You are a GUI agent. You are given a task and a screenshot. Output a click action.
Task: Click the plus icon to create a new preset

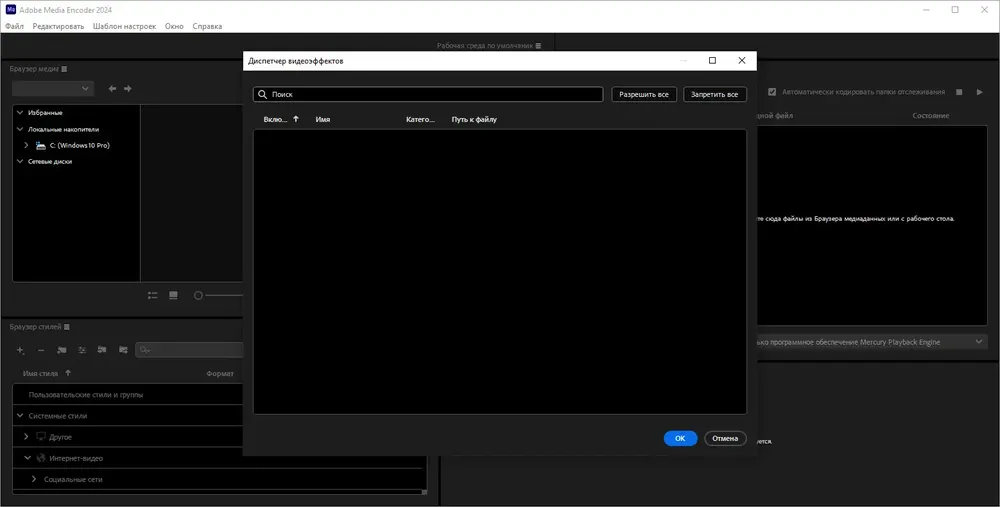coord(20,350)
